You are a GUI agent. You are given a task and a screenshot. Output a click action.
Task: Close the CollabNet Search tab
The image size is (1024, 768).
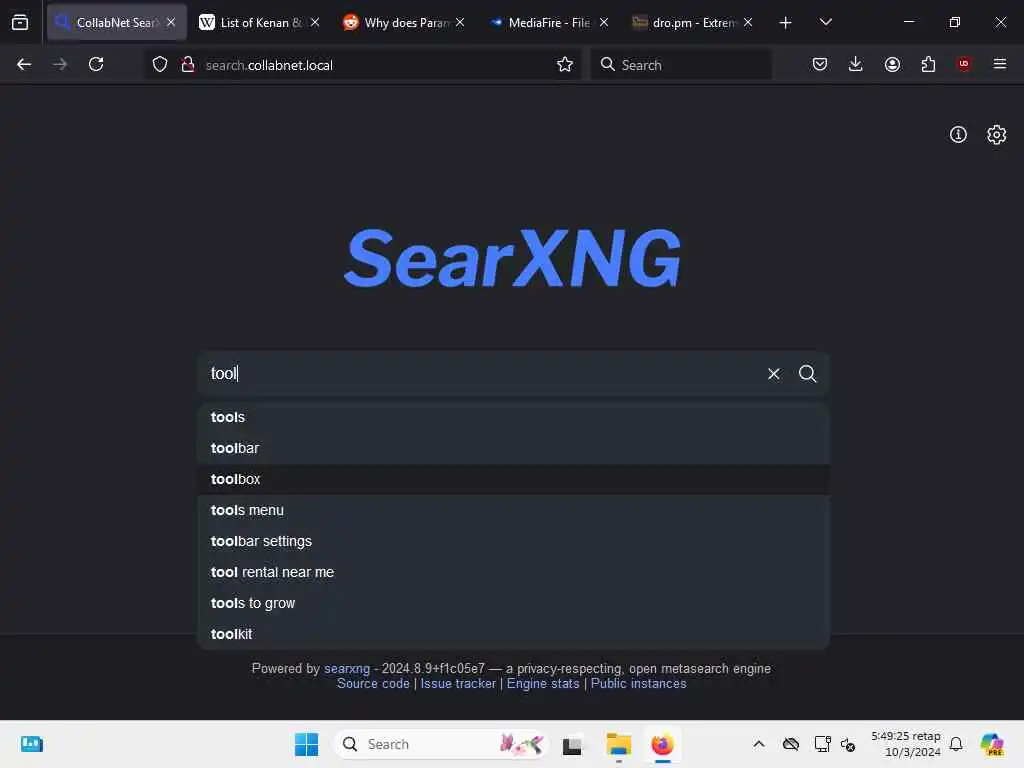[x=171, y=22]
